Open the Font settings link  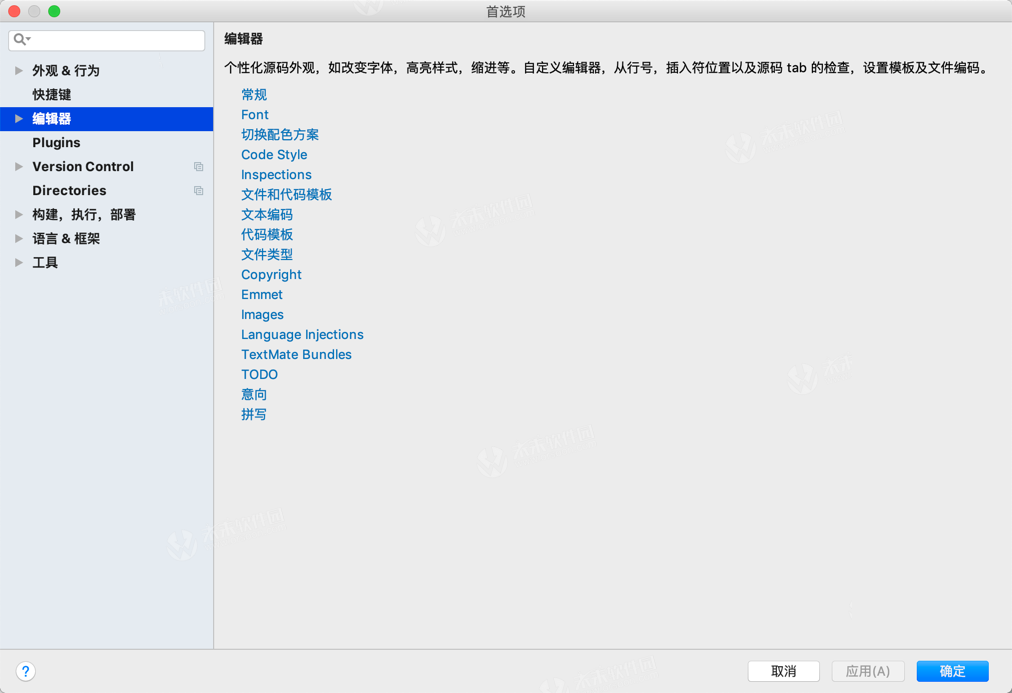point(254,115)
